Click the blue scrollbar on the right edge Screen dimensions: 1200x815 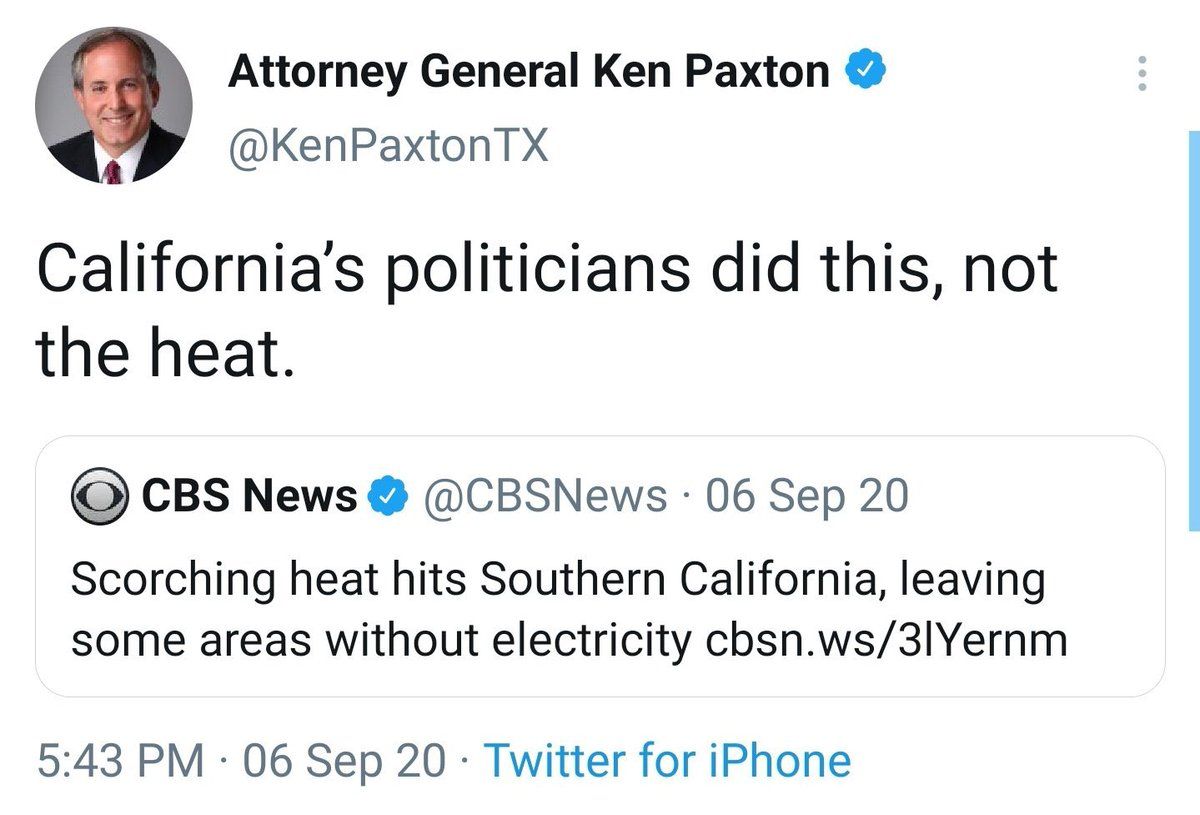pos(1193,330)
